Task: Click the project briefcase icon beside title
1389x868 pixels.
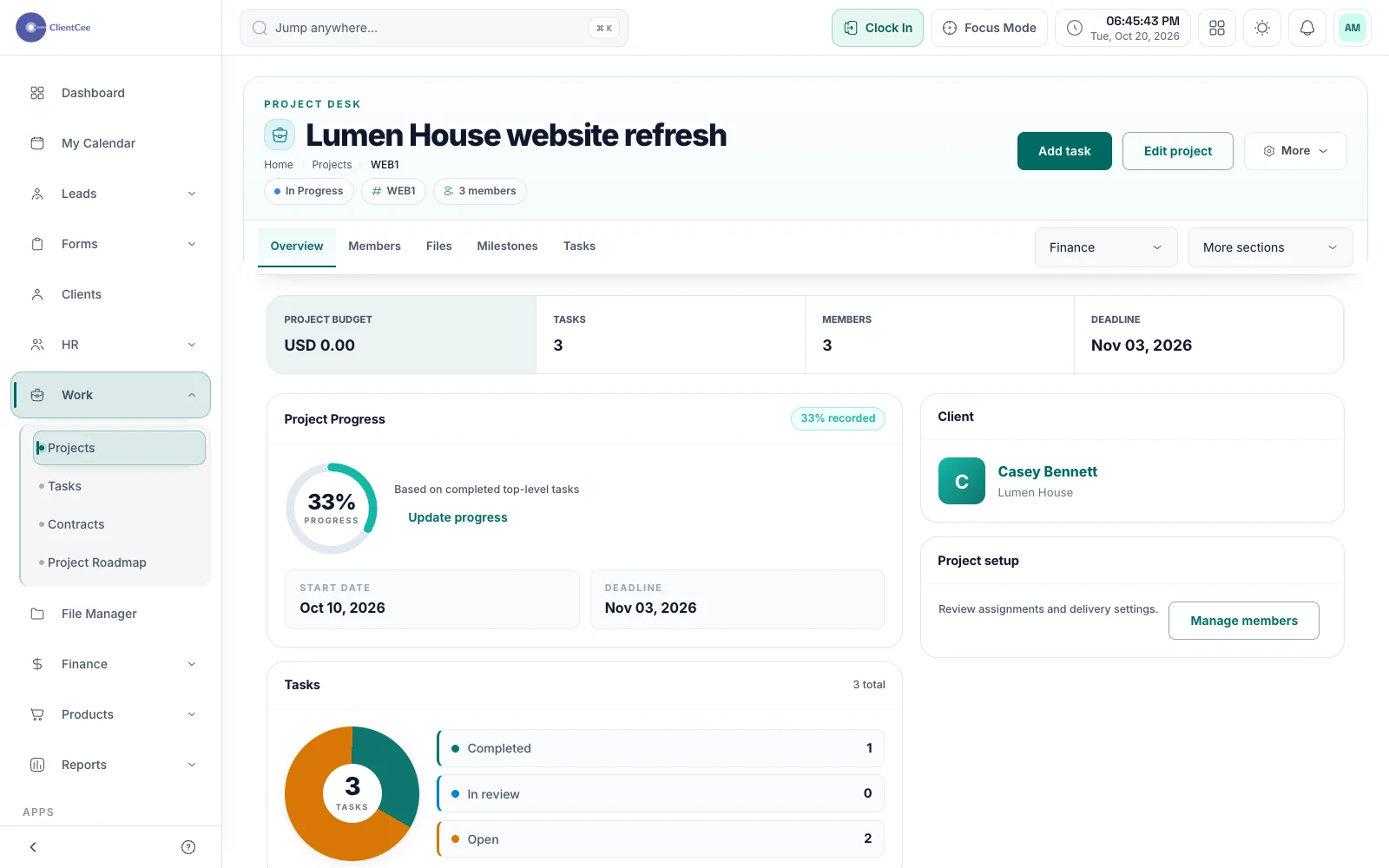Action: click(x=280, y=135)
